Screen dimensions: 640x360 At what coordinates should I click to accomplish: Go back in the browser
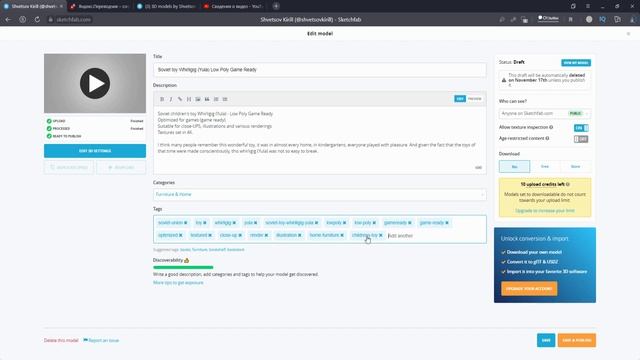(x=8, y=20)
